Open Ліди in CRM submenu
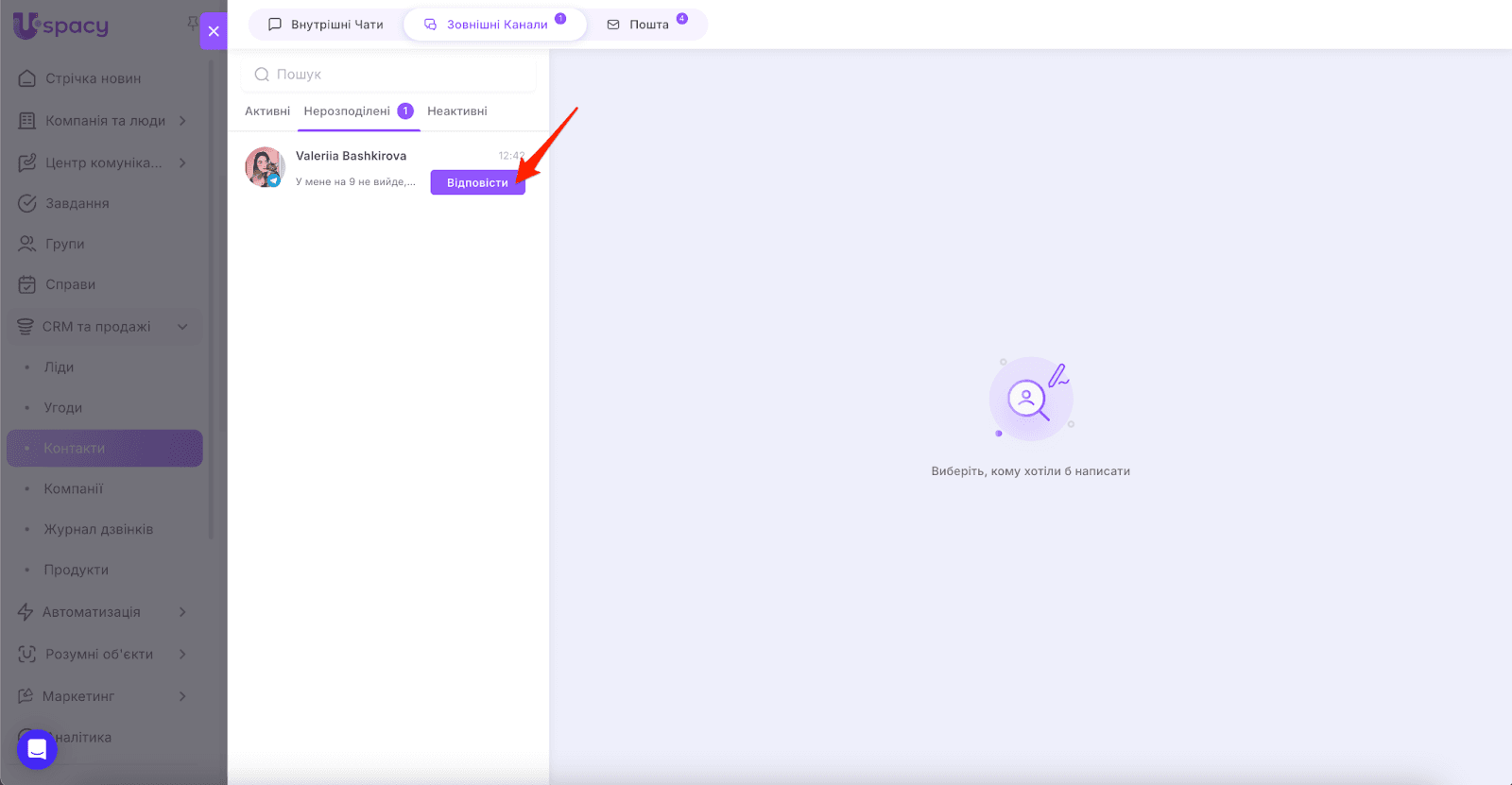The image size is (1512, 785). (x=59, y=367)
